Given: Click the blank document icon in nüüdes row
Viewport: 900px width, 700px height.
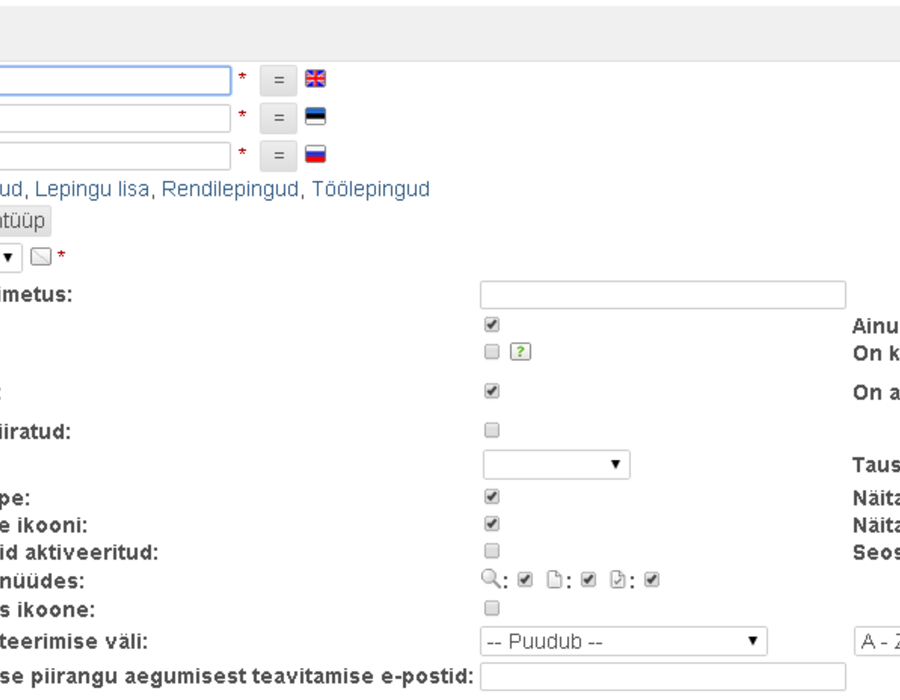Looking at the screenshot, I should pos(554,580).
